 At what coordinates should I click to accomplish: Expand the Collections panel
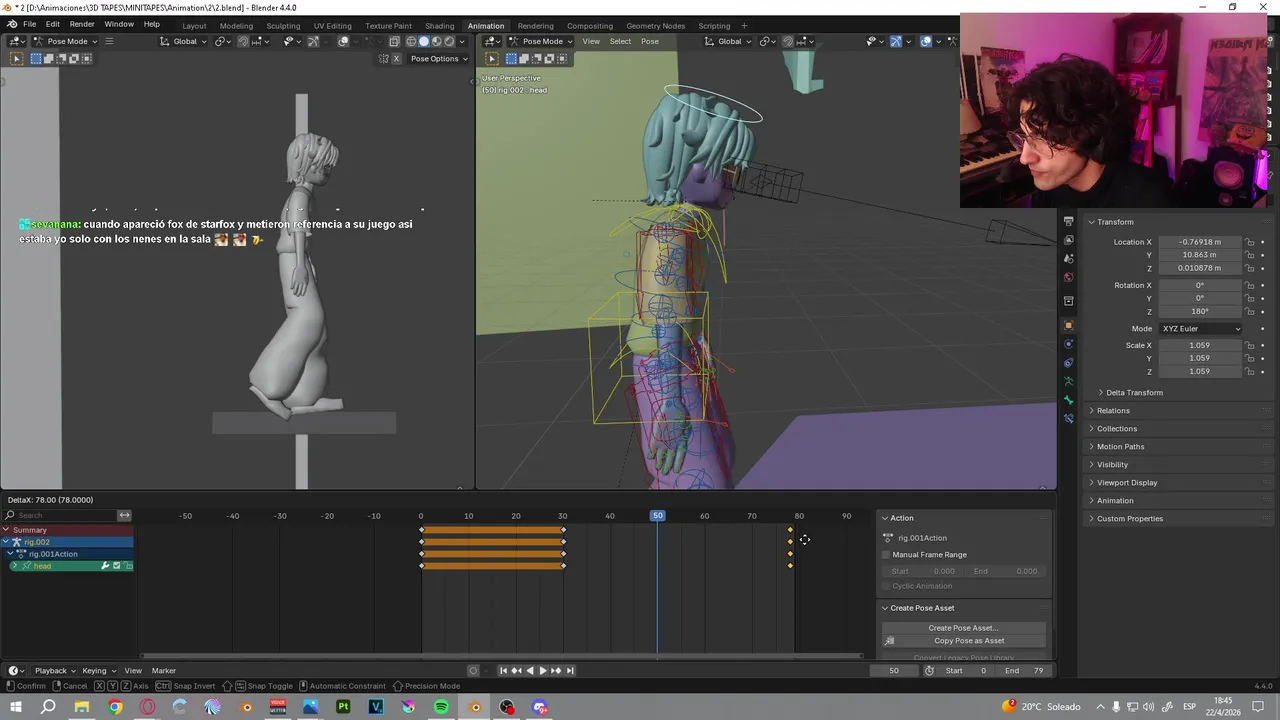[1117, 429]
